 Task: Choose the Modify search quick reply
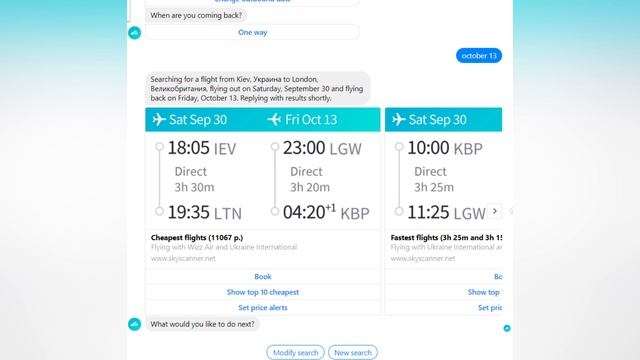pos(296,353)
